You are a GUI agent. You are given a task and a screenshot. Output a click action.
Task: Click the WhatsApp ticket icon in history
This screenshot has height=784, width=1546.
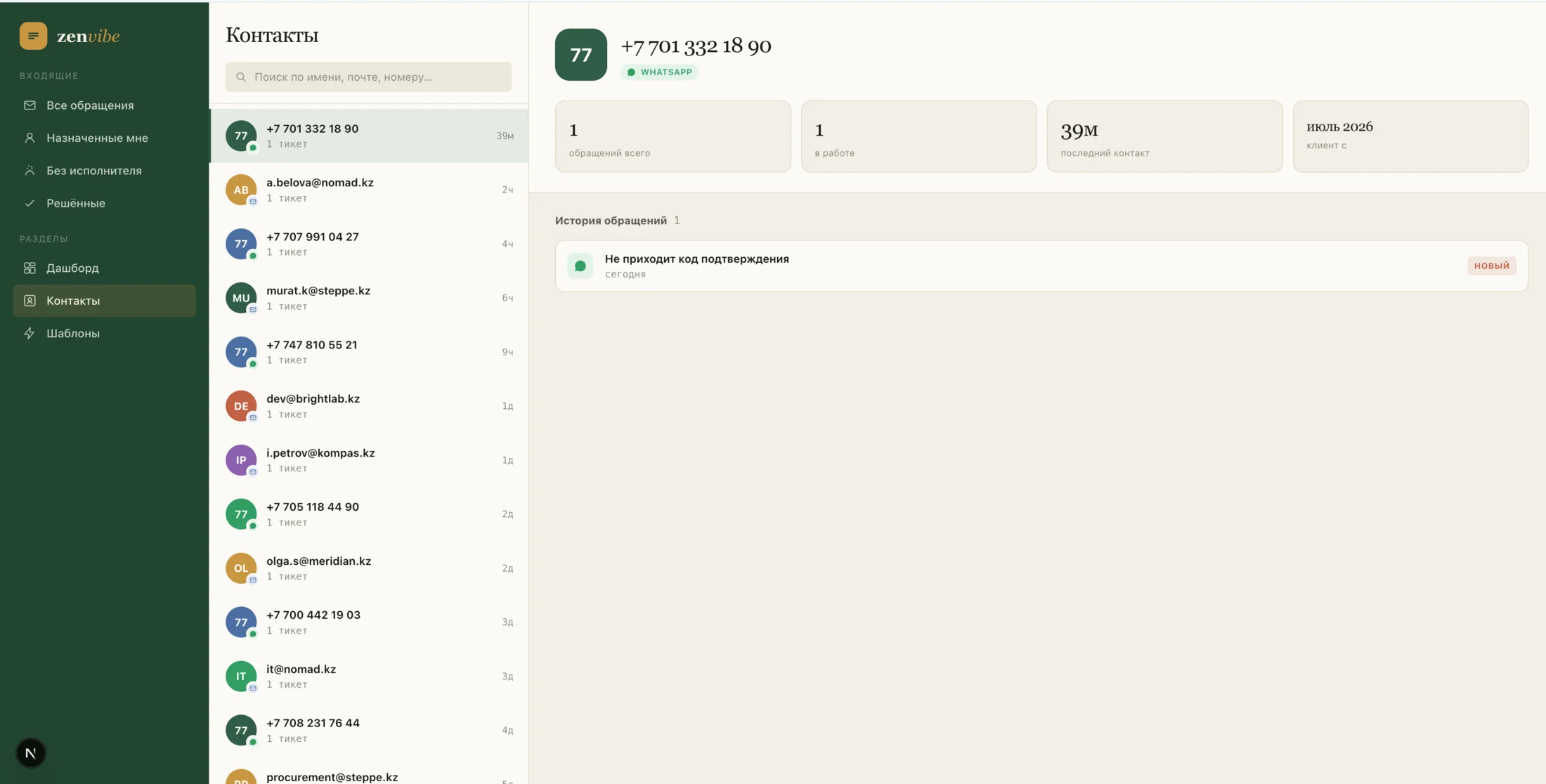580,266
